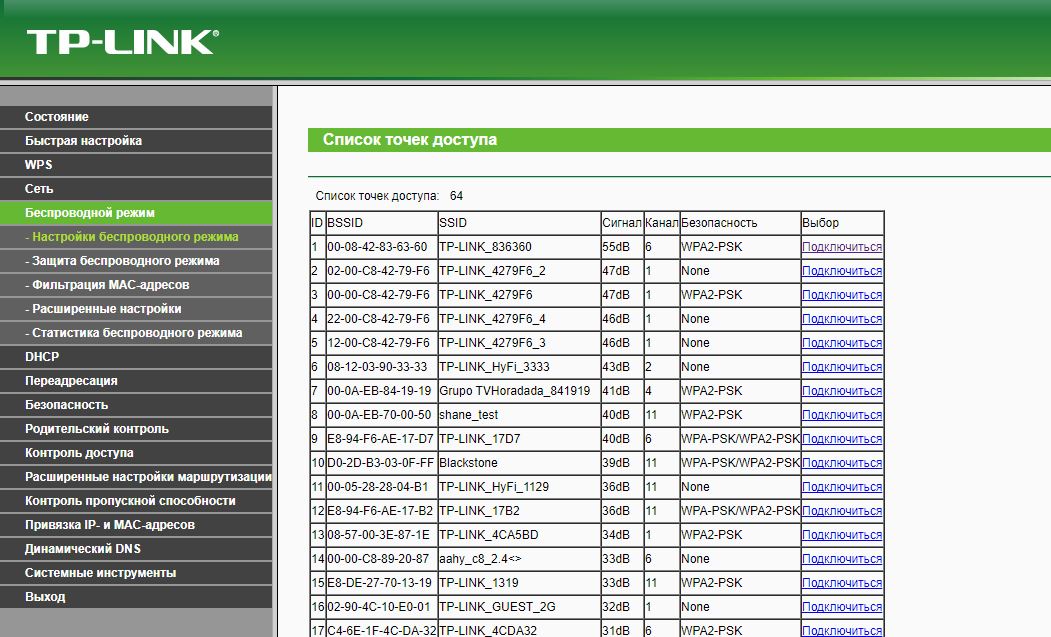The width and height of the screenshot is (1051, 637).
Task: Connect to Grupo TVHoradada_841919 network
Action: click(x=842, y=391)
